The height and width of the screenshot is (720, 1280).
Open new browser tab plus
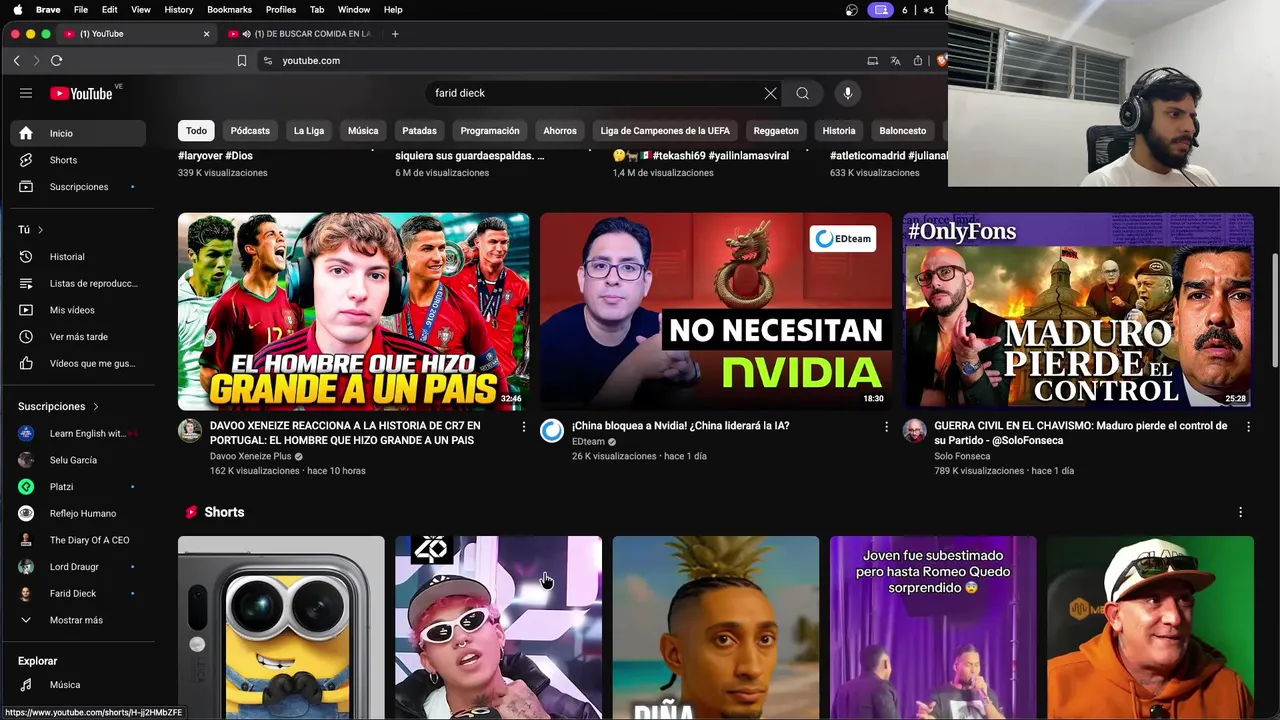coord(395,34)
